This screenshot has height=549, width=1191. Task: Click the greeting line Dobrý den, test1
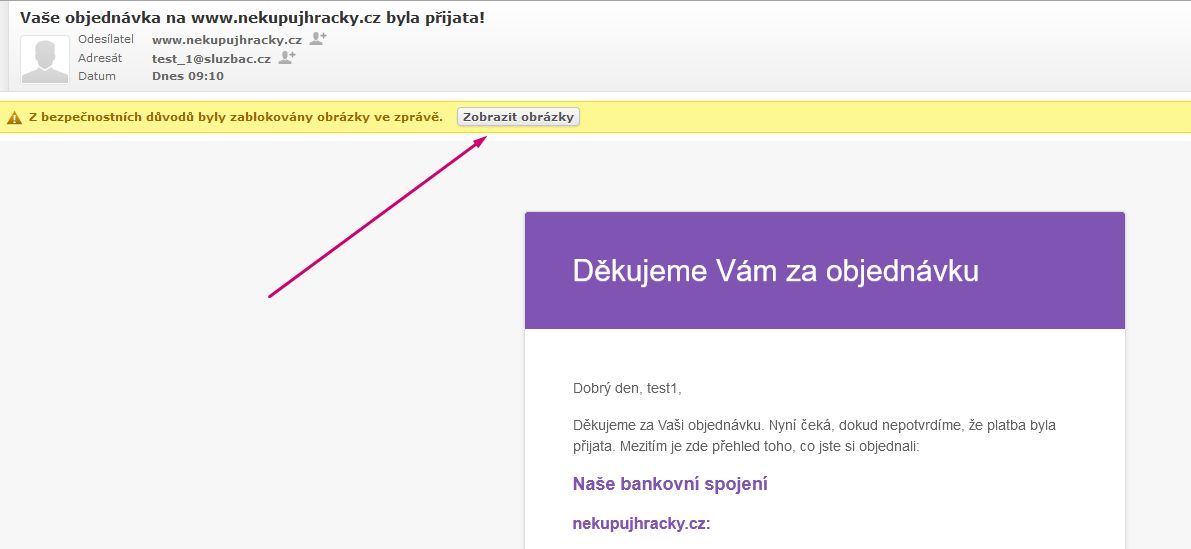pos(627,388)
